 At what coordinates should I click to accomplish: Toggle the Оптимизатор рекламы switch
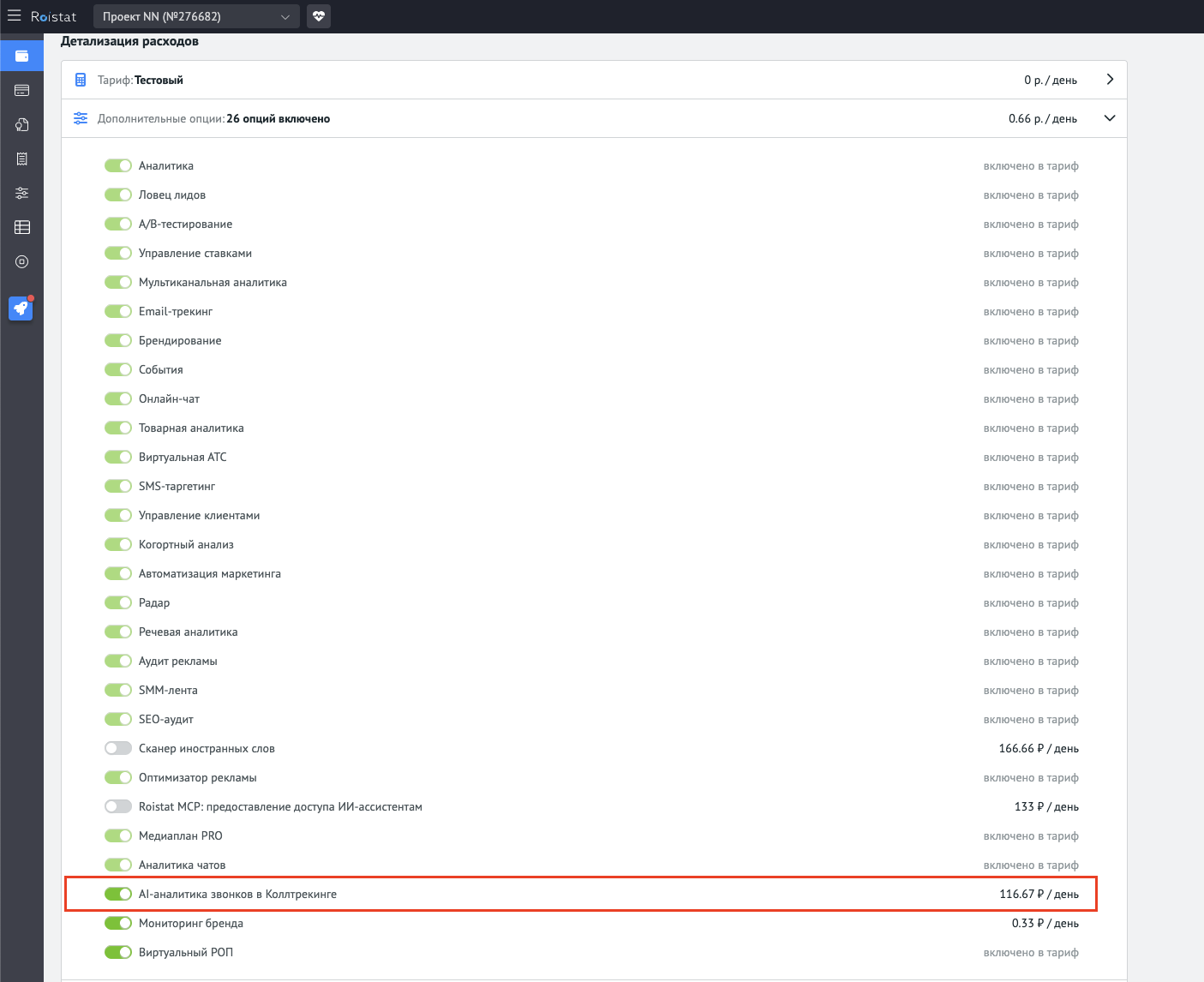[118, 777]
